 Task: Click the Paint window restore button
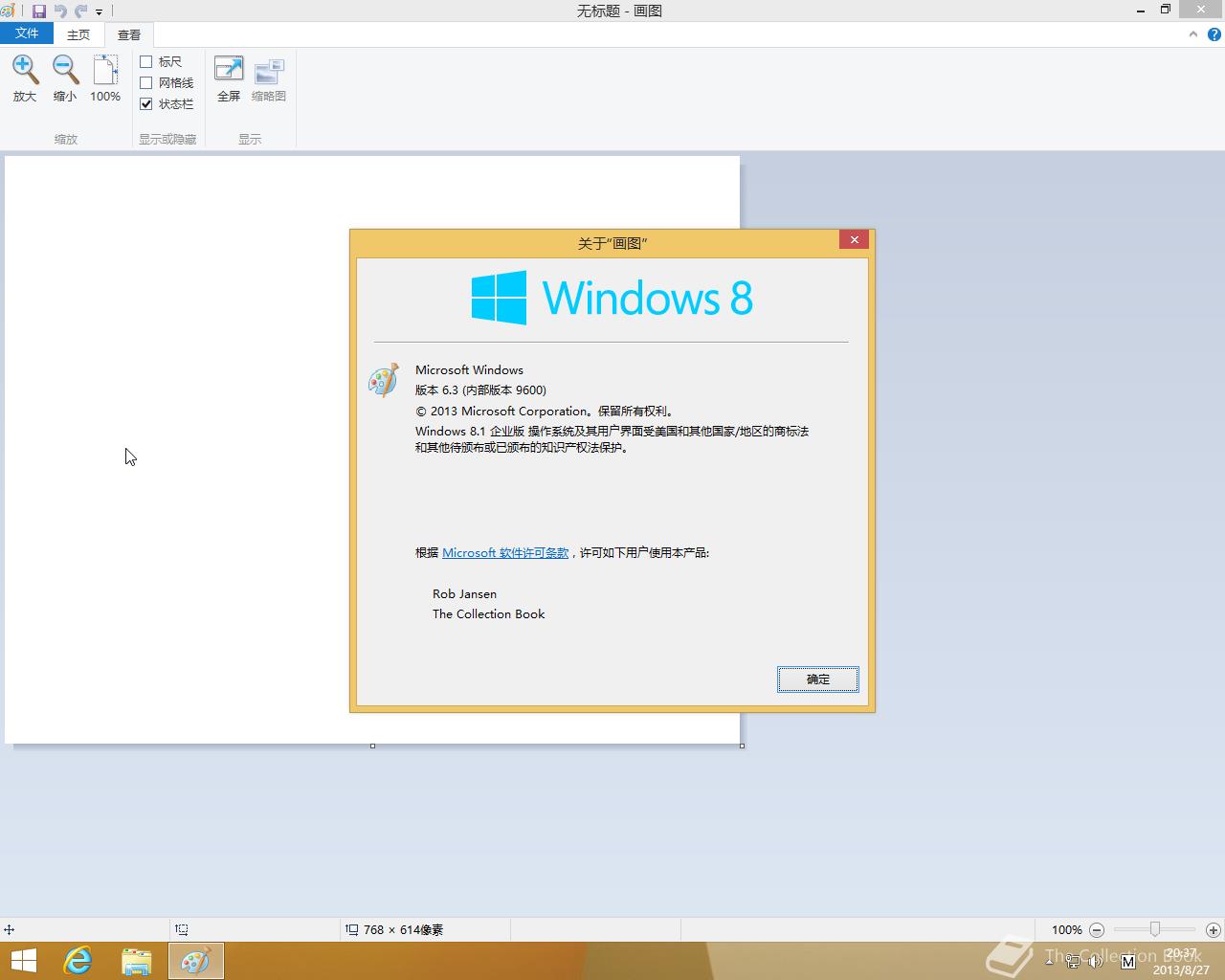1166,10
